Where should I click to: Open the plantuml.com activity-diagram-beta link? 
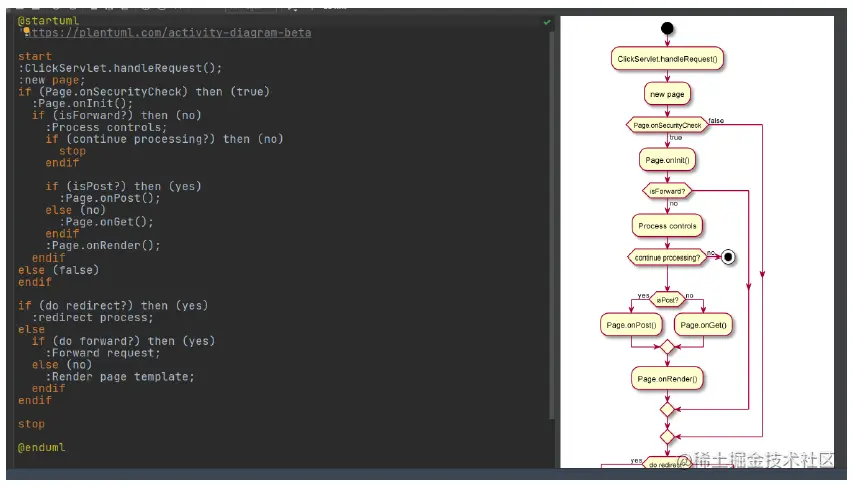pyautogui.click(x=170, y=33)
